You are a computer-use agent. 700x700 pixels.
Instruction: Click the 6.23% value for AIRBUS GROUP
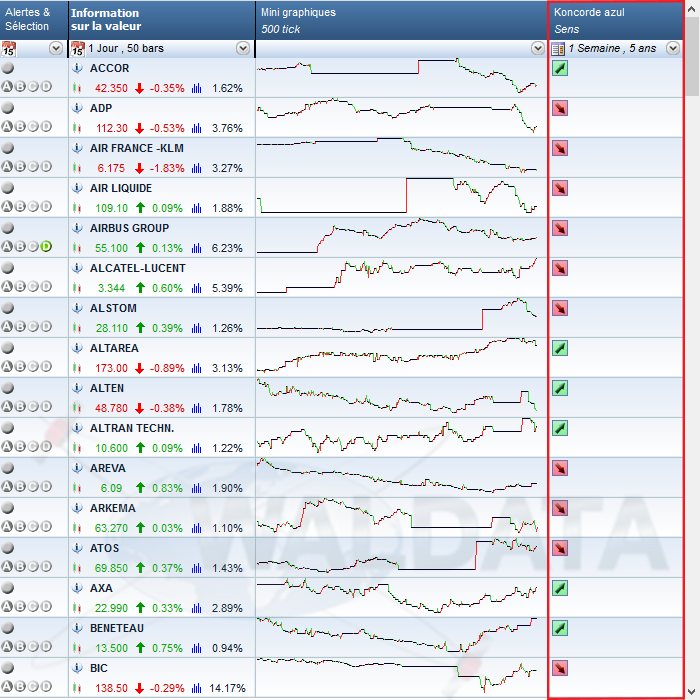(227, 248)
